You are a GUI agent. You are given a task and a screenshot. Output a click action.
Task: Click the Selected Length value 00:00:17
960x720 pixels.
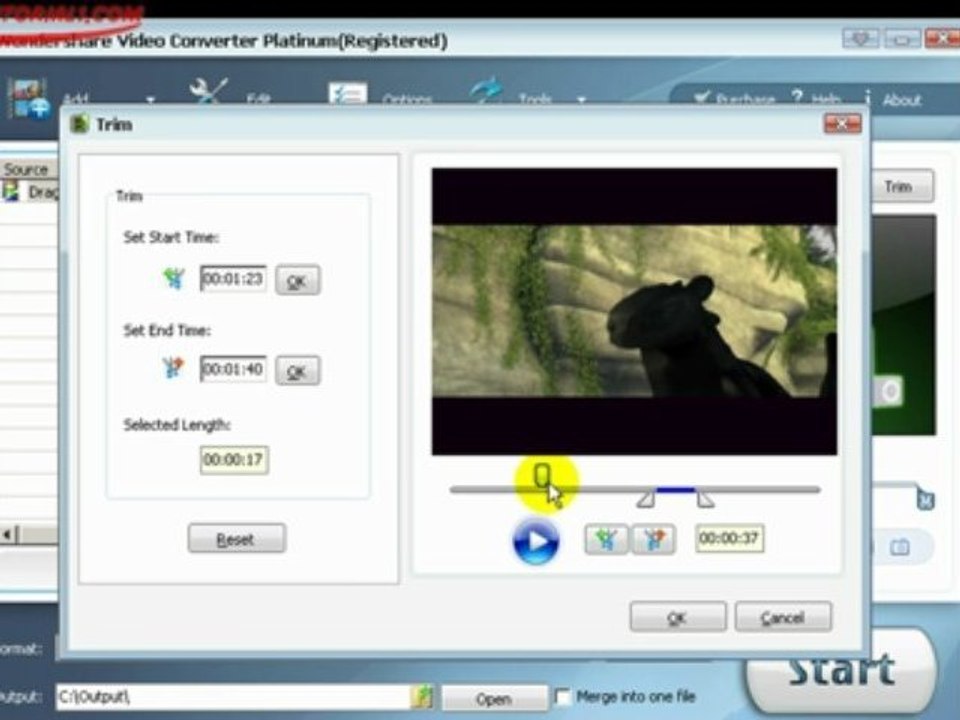234,460
